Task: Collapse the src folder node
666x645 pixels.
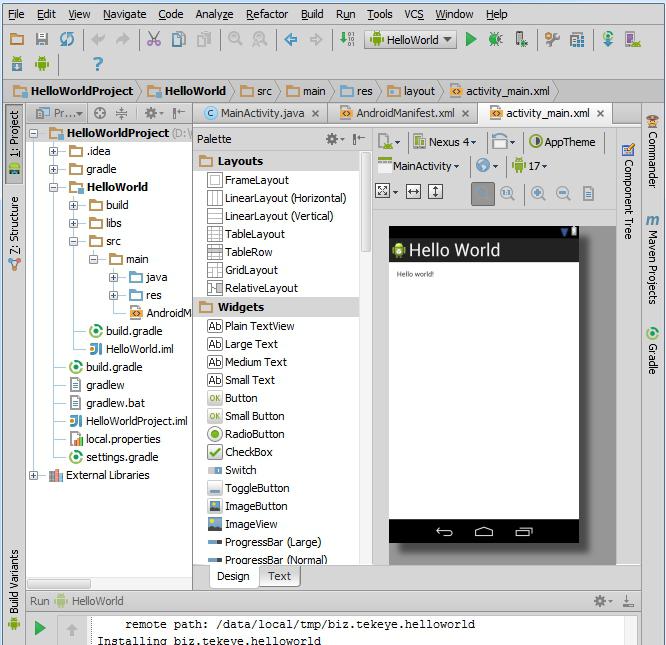Action: (73, 241)
